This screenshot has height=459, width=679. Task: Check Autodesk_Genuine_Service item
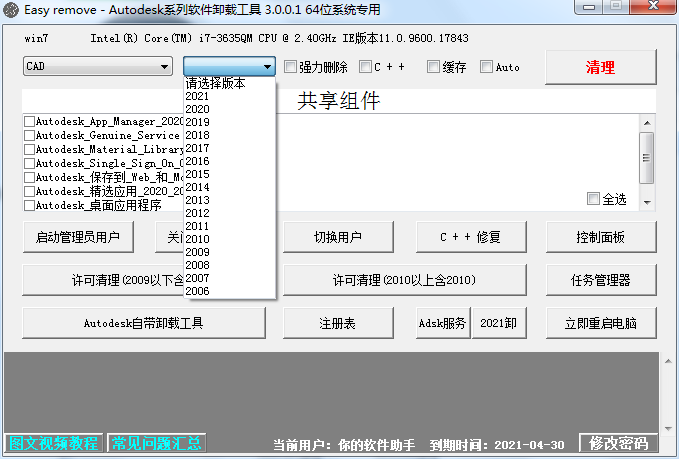pyautogui.click(x=29, y=136)
